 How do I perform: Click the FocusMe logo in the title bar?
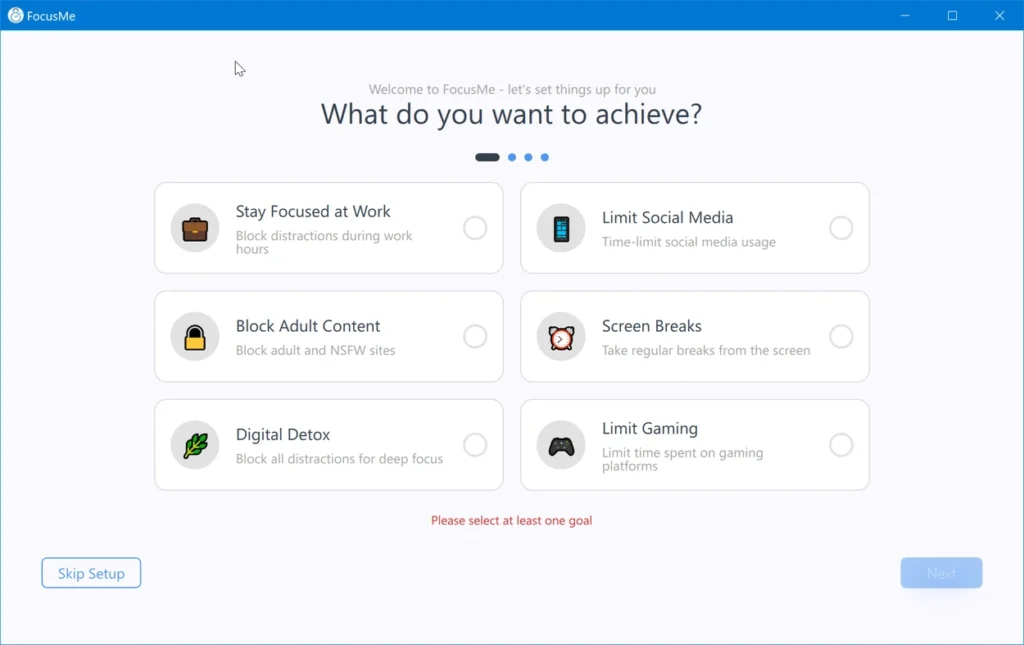coord(16,16)
